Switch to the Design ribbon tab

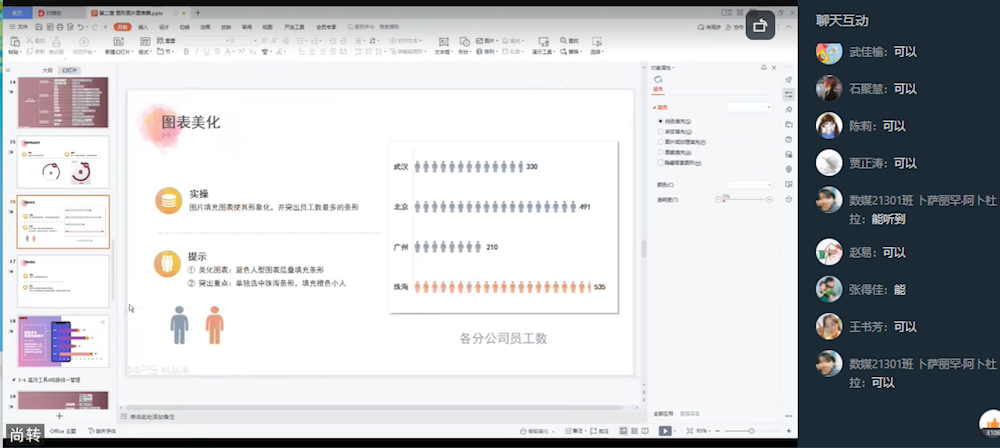(164, 27)
